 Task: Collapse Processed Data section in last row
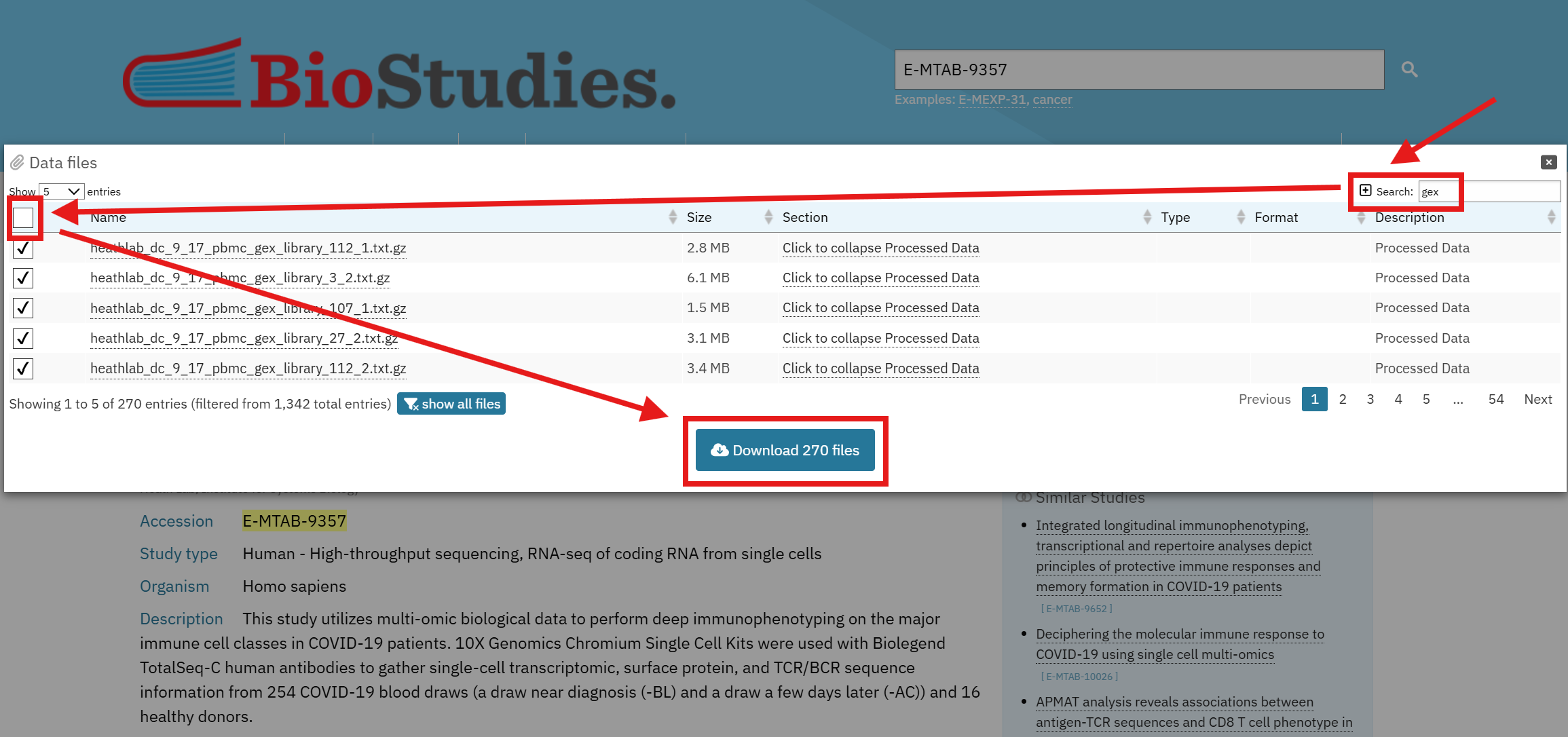(x=880, y=368)
